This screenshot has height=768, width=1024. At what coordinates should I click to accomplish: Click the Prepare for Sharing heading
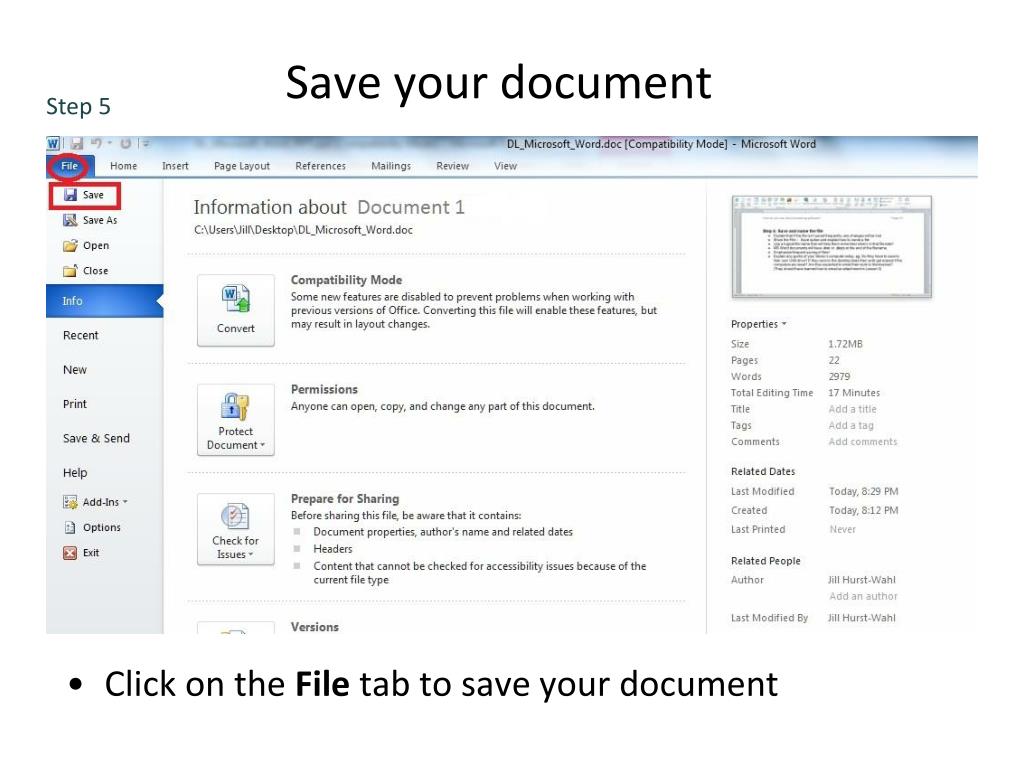[x=345, y=498]
